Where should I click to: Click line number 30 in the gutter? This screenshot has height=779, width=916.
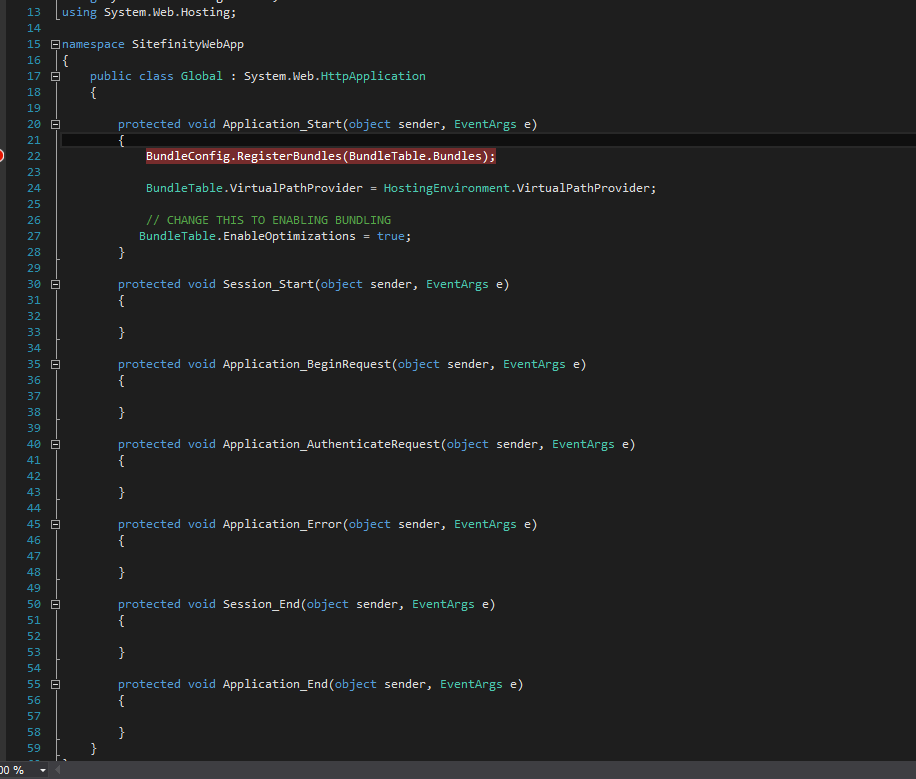point(33,283)
